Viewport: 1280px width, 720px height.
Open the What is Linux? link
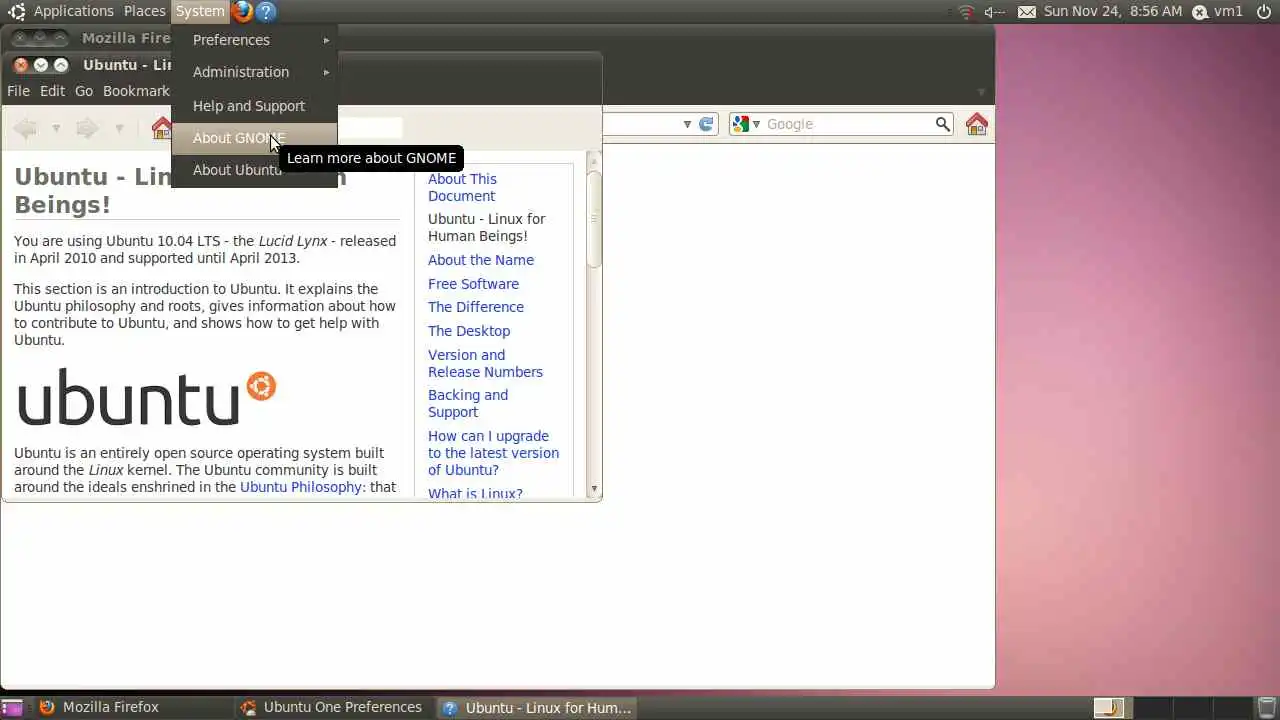(x=475, y=494)
